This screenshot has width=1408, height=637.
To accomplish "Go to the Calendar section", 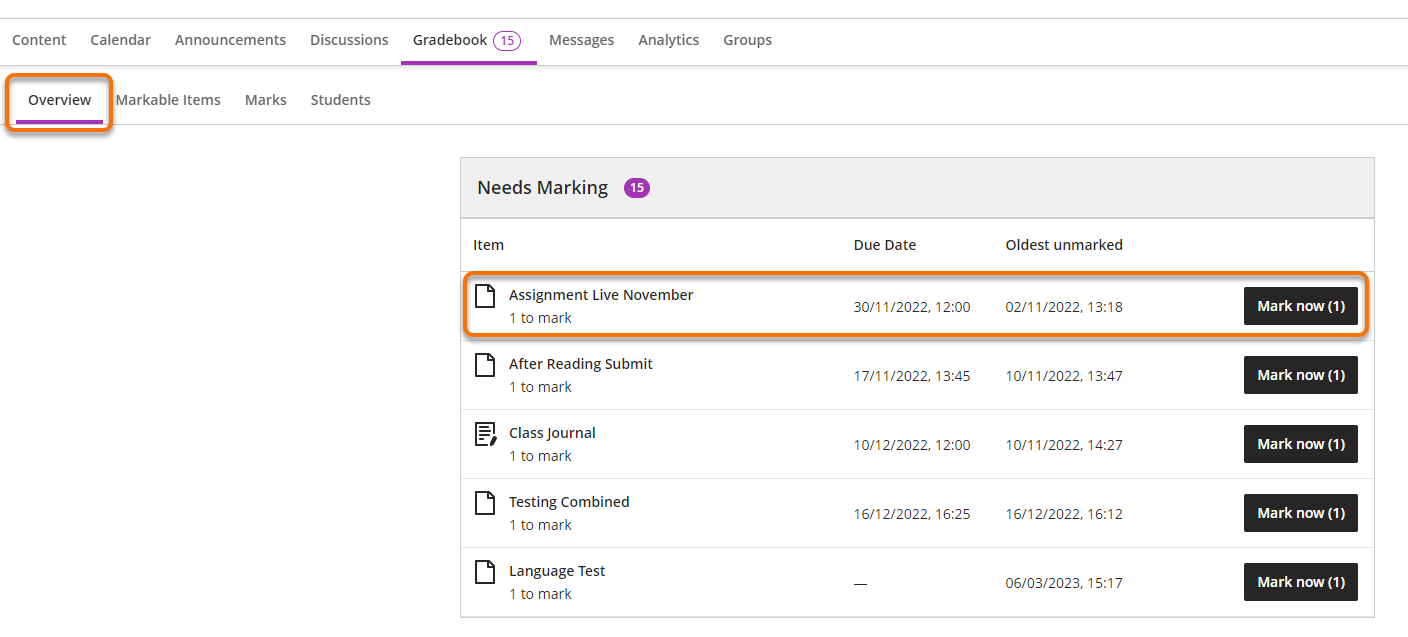I will pyautogui.click(x=120, y=40).
